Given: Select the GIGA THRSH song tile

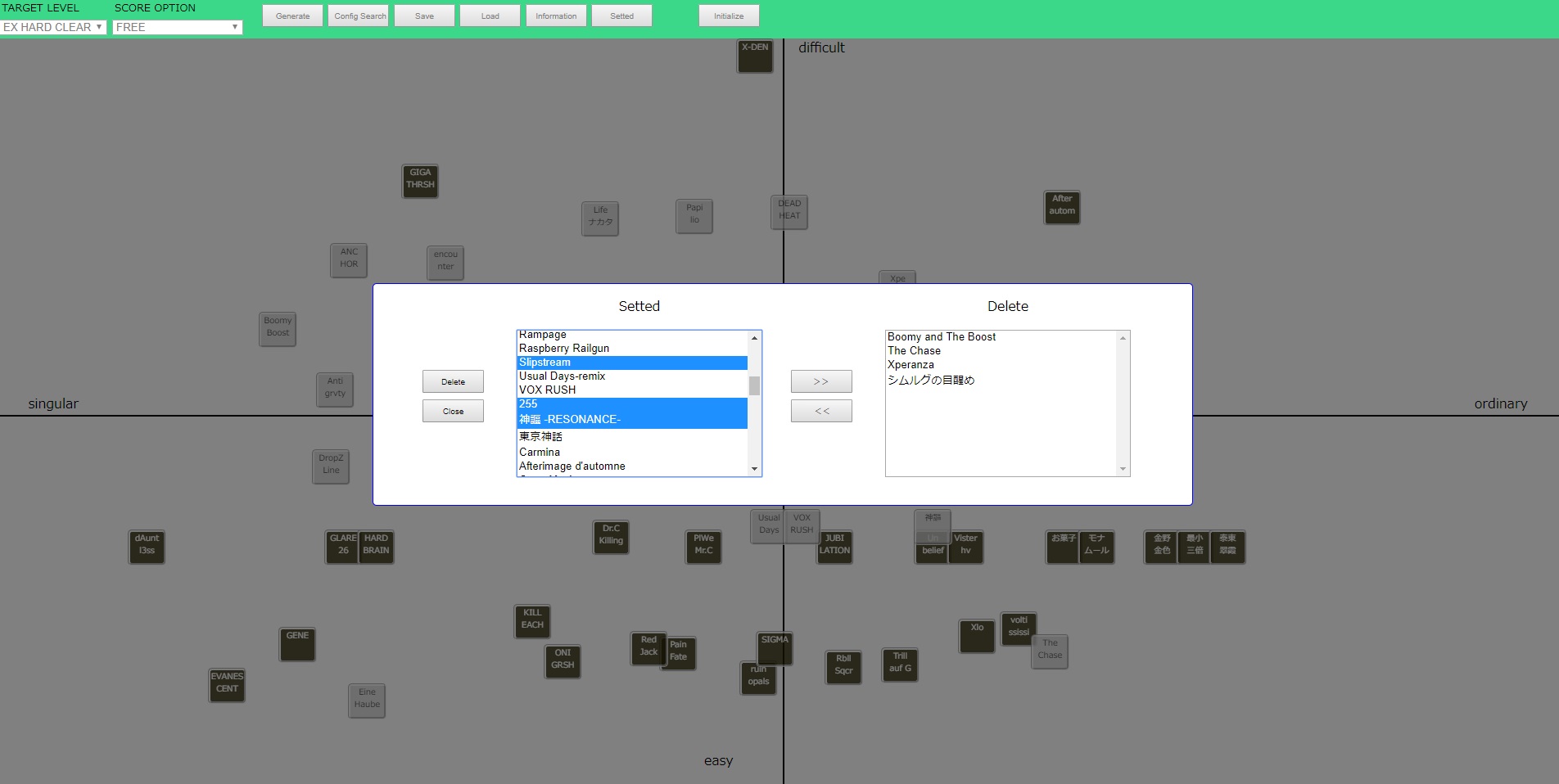Looking at the screenshot, I should pyautogui.click(x=420, y=181).
